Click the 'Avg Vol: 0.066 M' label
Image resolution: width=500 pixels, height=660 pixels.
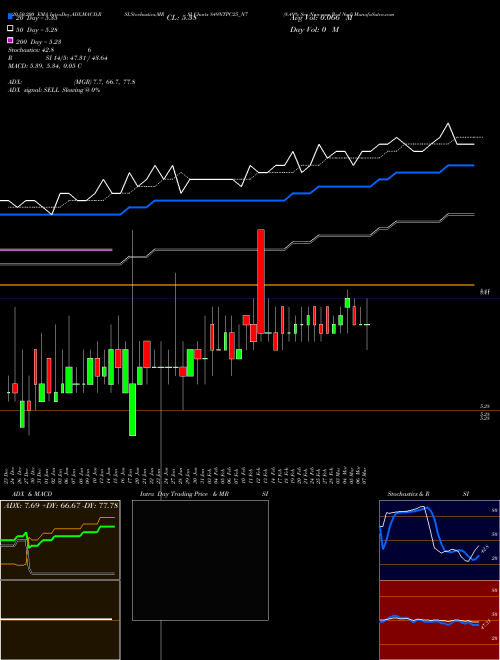[321, 18]
